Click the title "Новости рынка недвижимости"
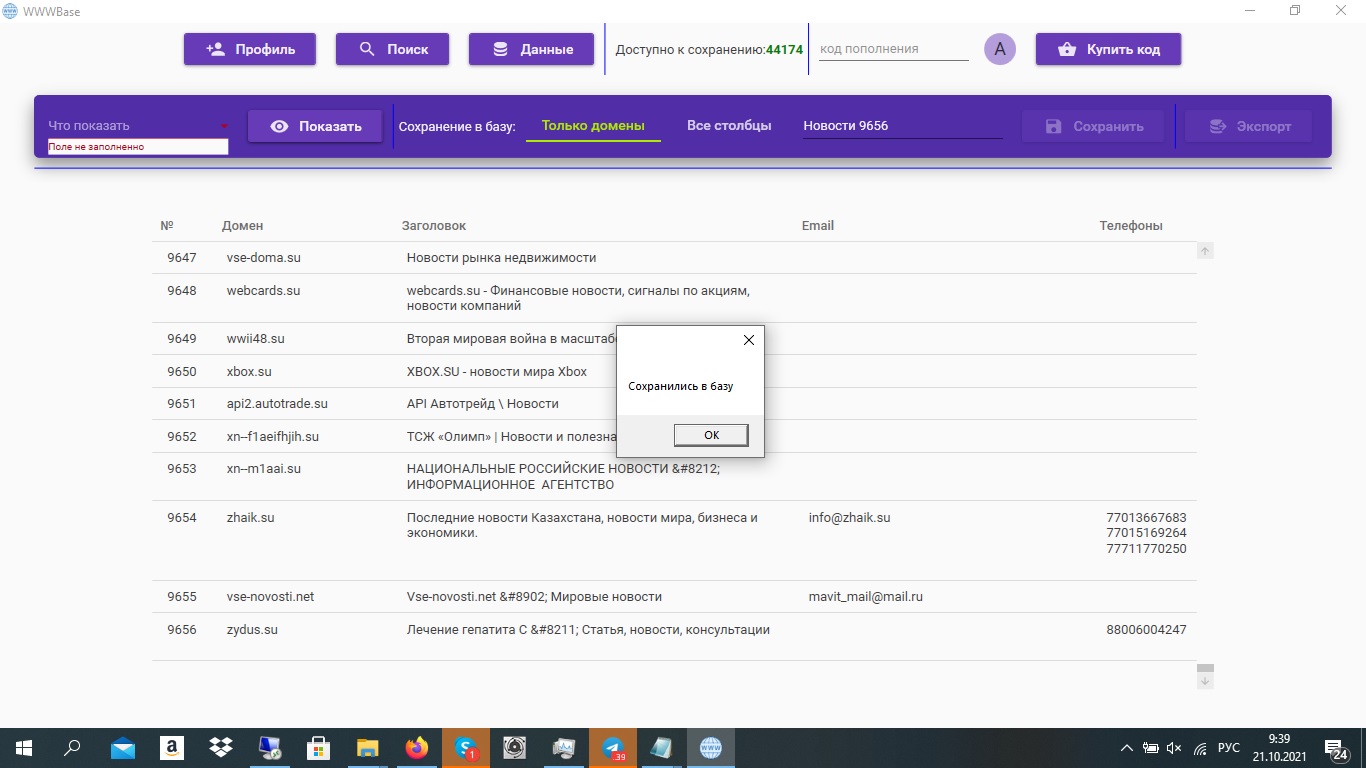The width and height of the screenshot is (1366, 768). (501, 258)
